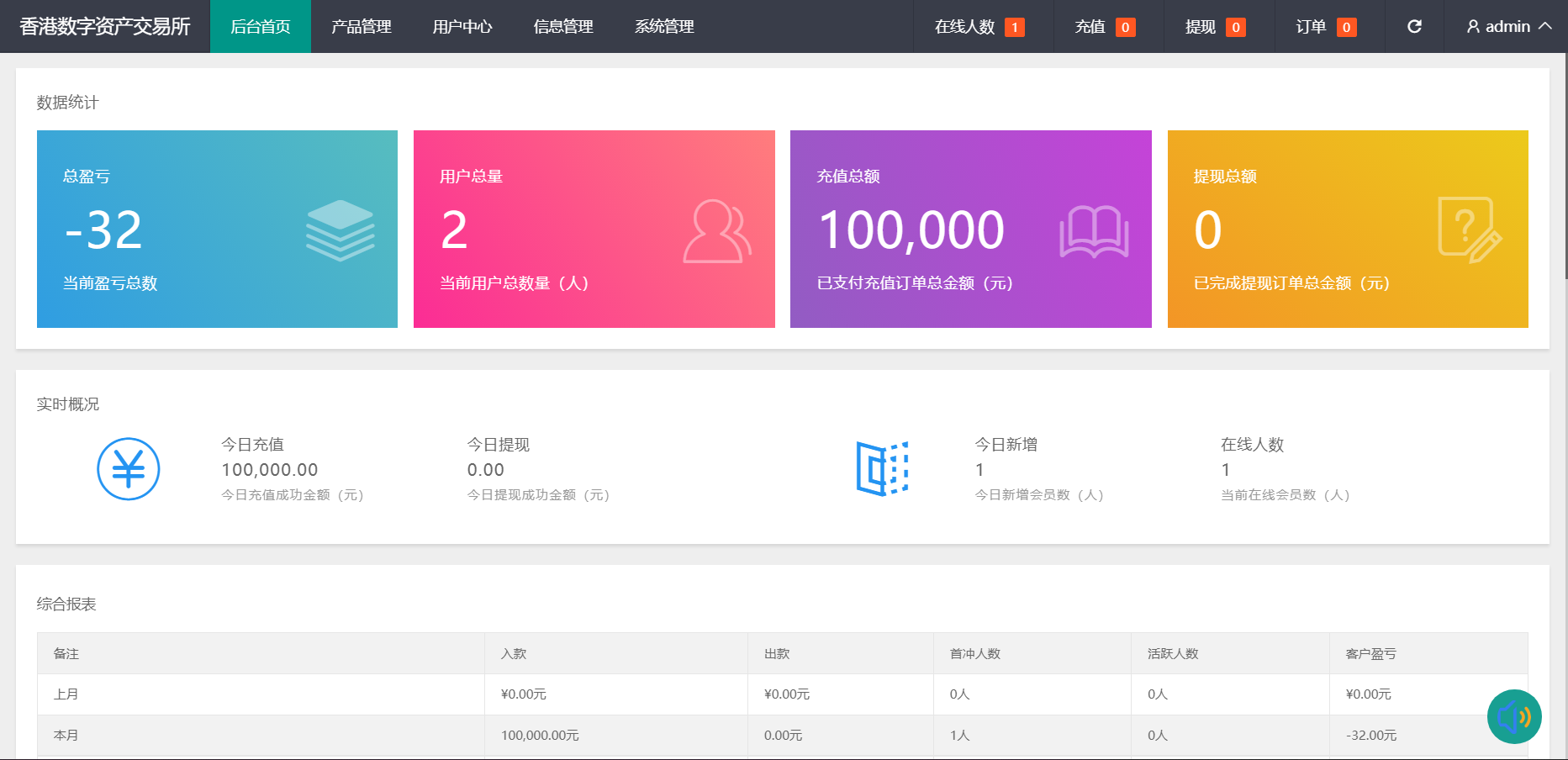
Task: Click the 当前在线会员数（人）label
Action: click(1286, 495)
